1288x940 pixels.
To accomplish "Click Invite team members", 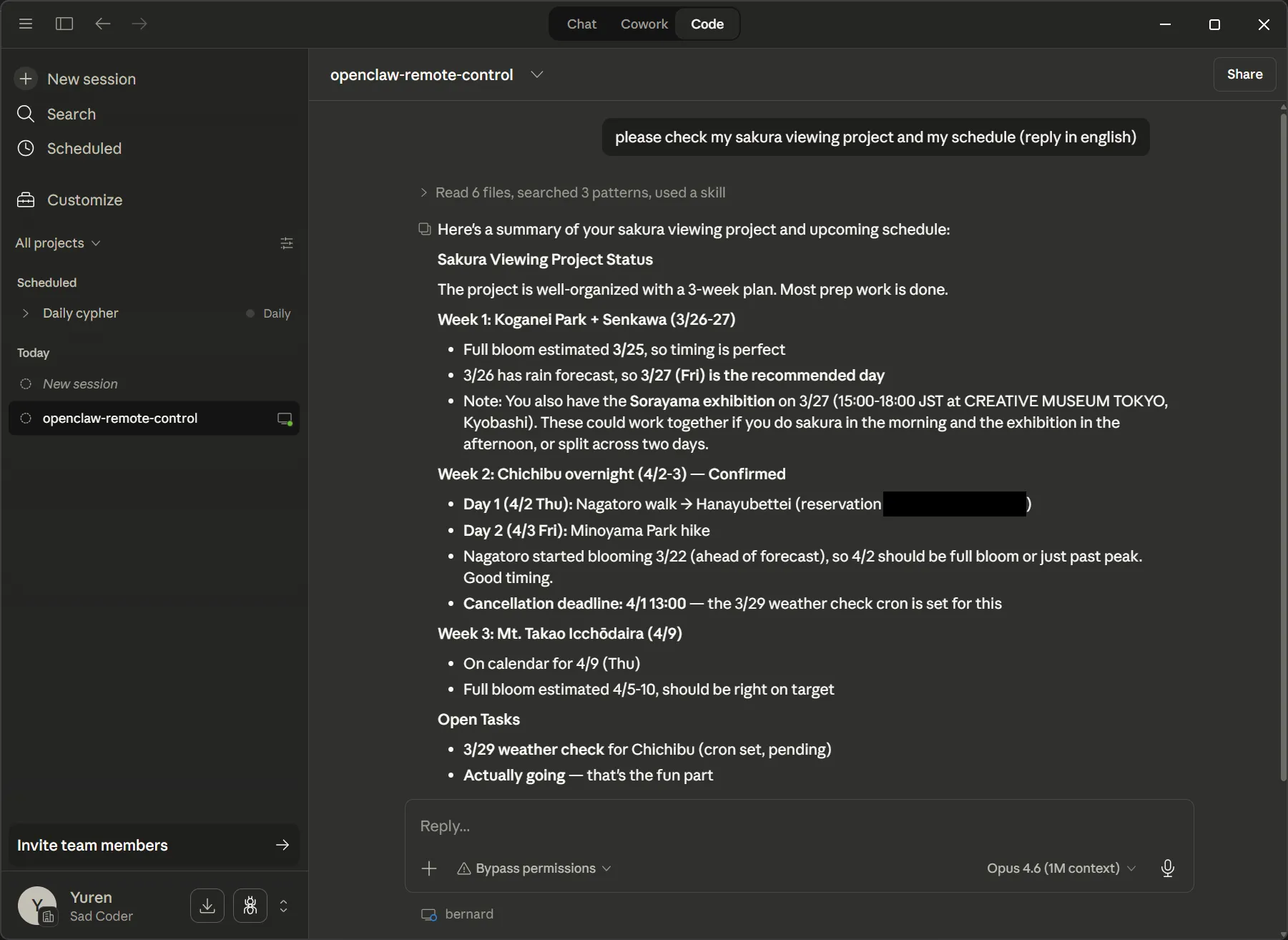I will 92,845.
